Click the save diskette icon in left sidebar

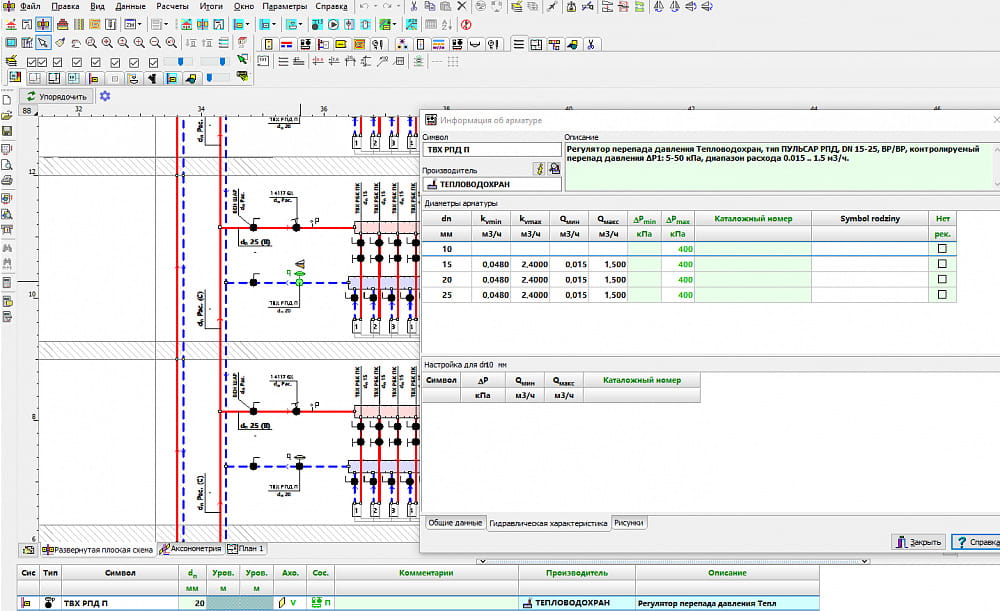pyautogui.click(x=7, y=131)
